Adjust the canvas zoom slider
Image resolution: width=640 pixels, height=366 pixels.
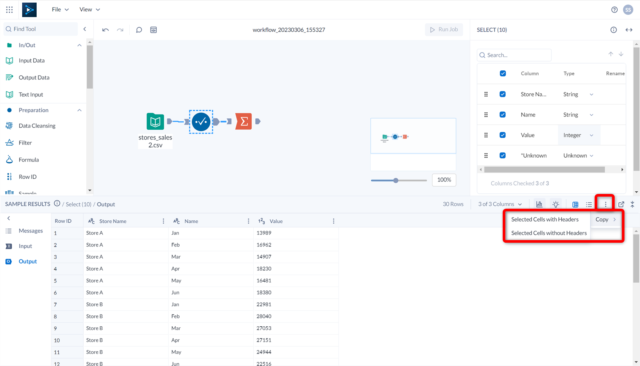[396, 180]
